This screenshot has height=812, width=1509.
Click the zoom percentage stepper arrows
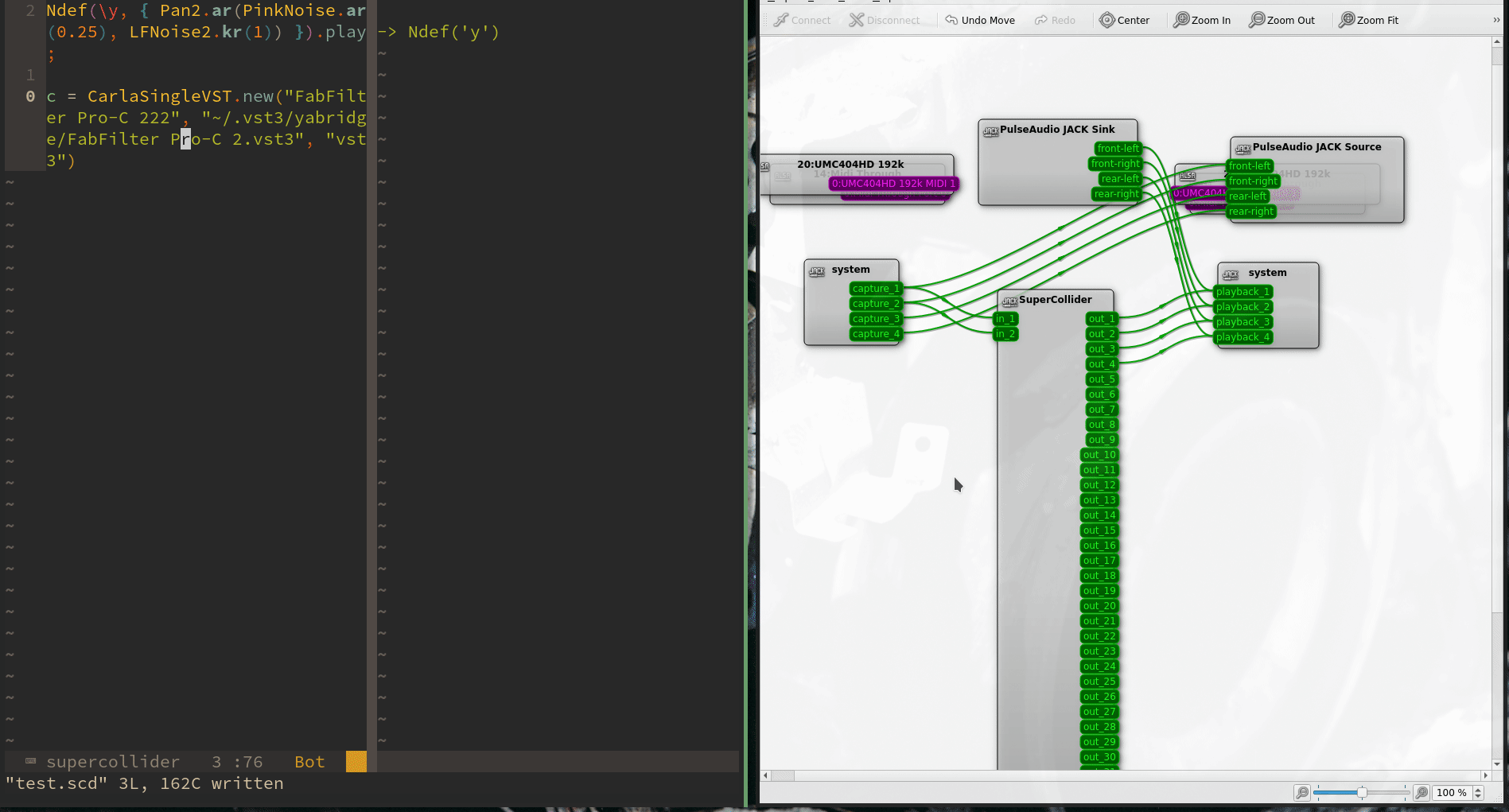(x=1479, y=792)
